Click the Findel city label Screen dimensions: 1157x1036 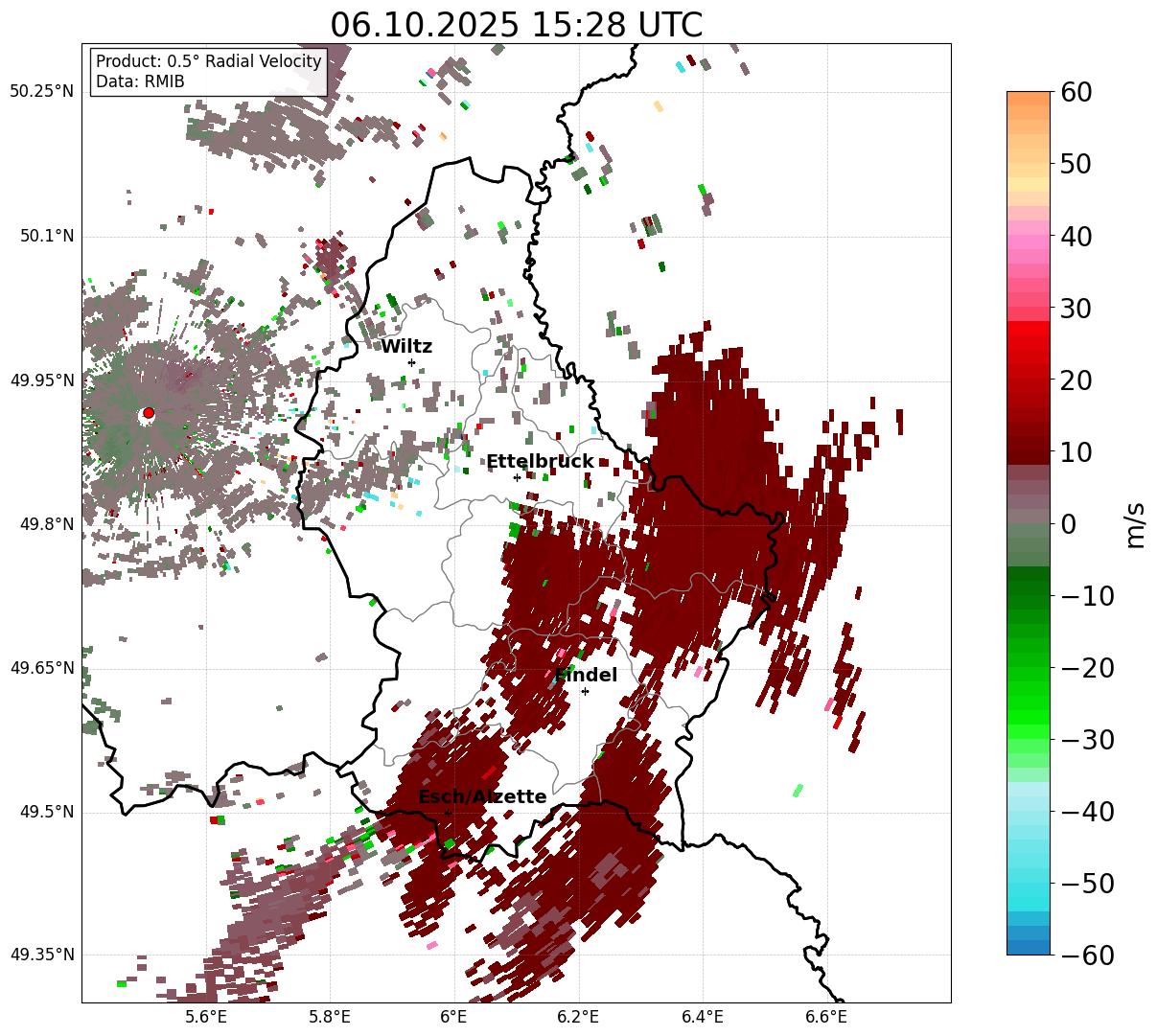(586, 676)
